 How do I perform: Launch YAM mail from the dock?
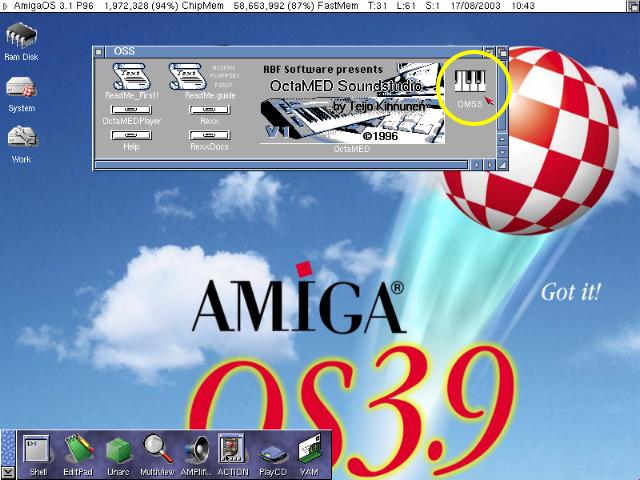309,455
